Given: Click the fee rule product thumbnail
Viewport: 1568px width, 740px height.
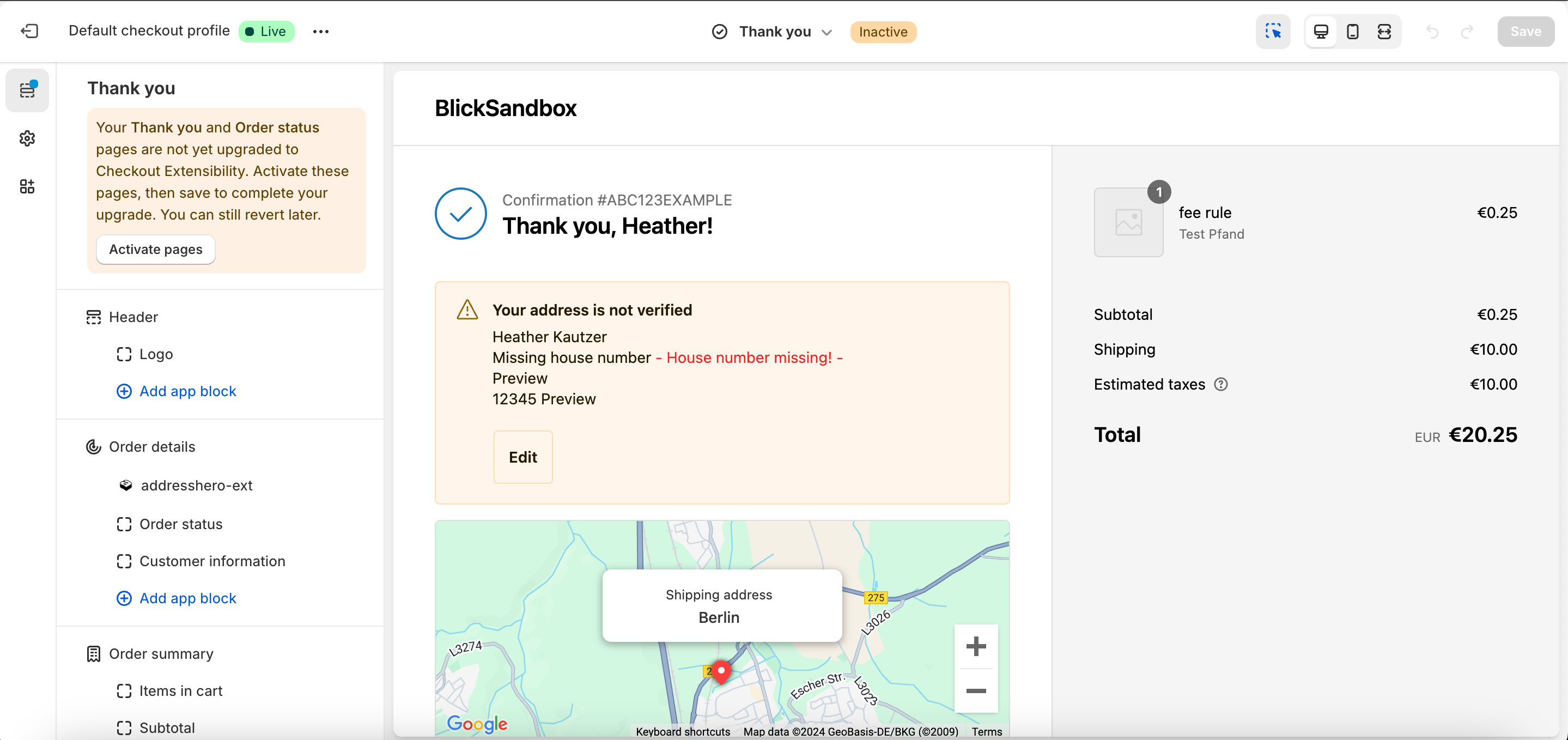Looking at the screenshot, I should (x=1128, y=222).
